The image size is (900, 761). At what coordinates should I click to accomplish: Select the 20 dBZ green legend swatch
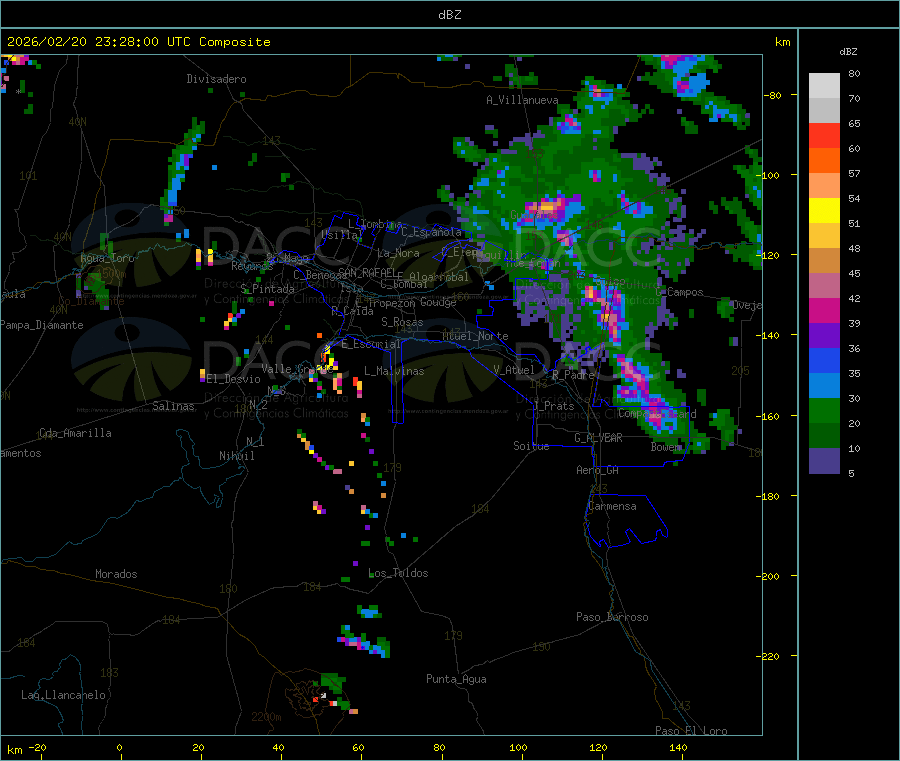[x=824, y=411]
